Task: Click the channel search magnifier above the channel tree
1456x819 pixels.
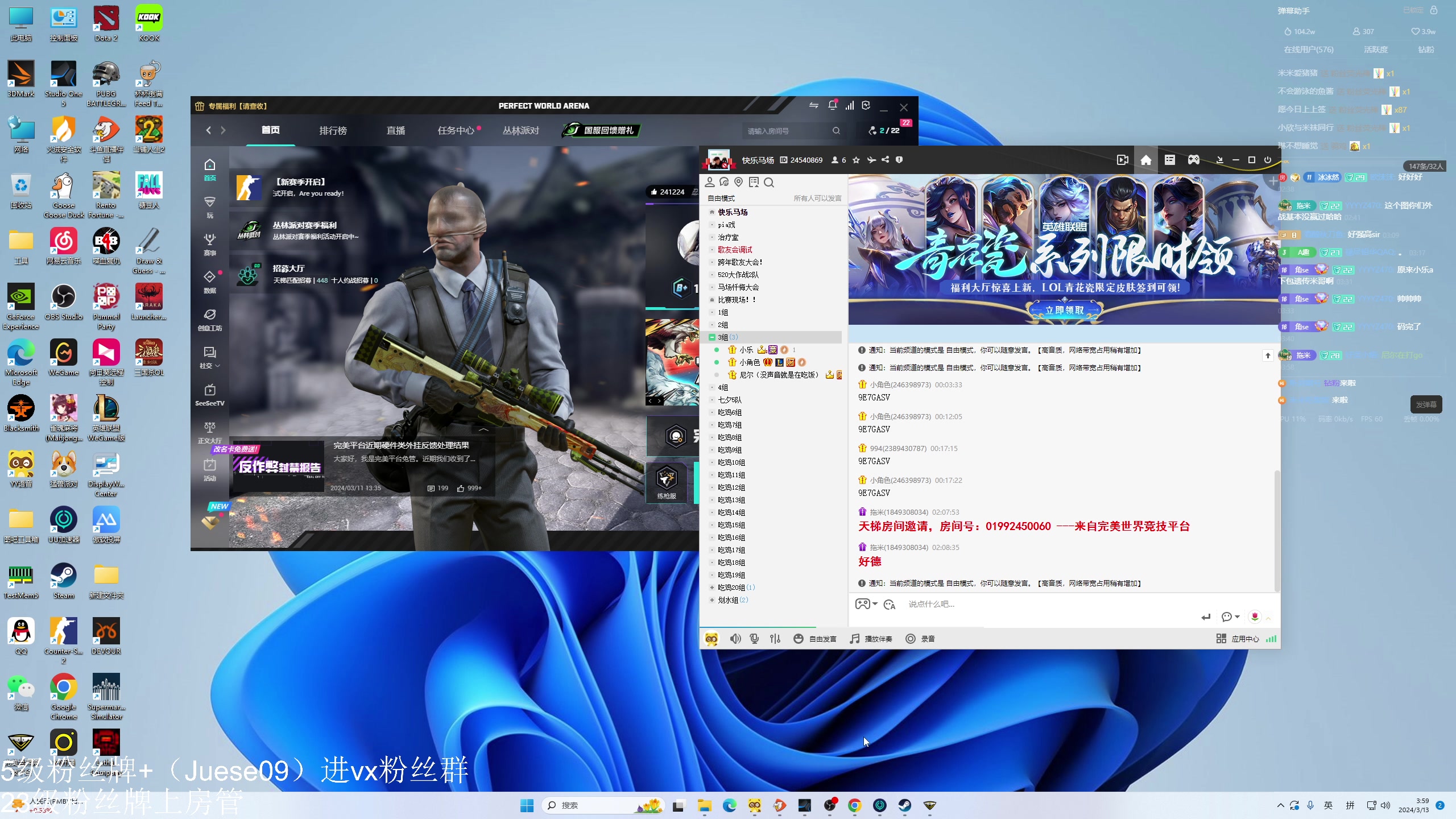Action: click(769, 182)
